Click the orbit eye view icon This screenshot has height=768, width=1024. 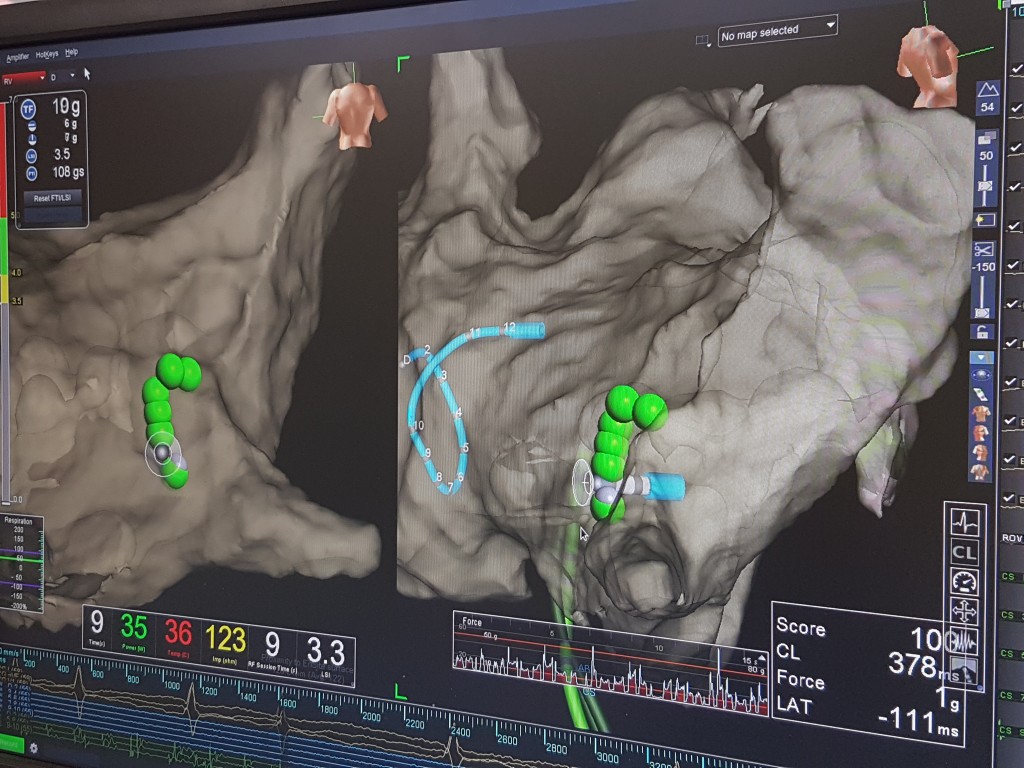pos(982,376)
